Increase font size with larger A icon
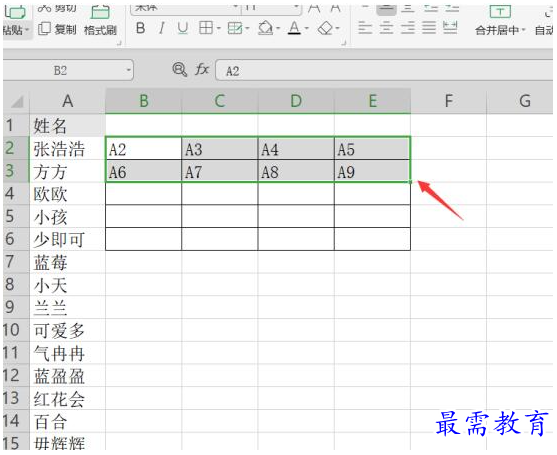 314,9
